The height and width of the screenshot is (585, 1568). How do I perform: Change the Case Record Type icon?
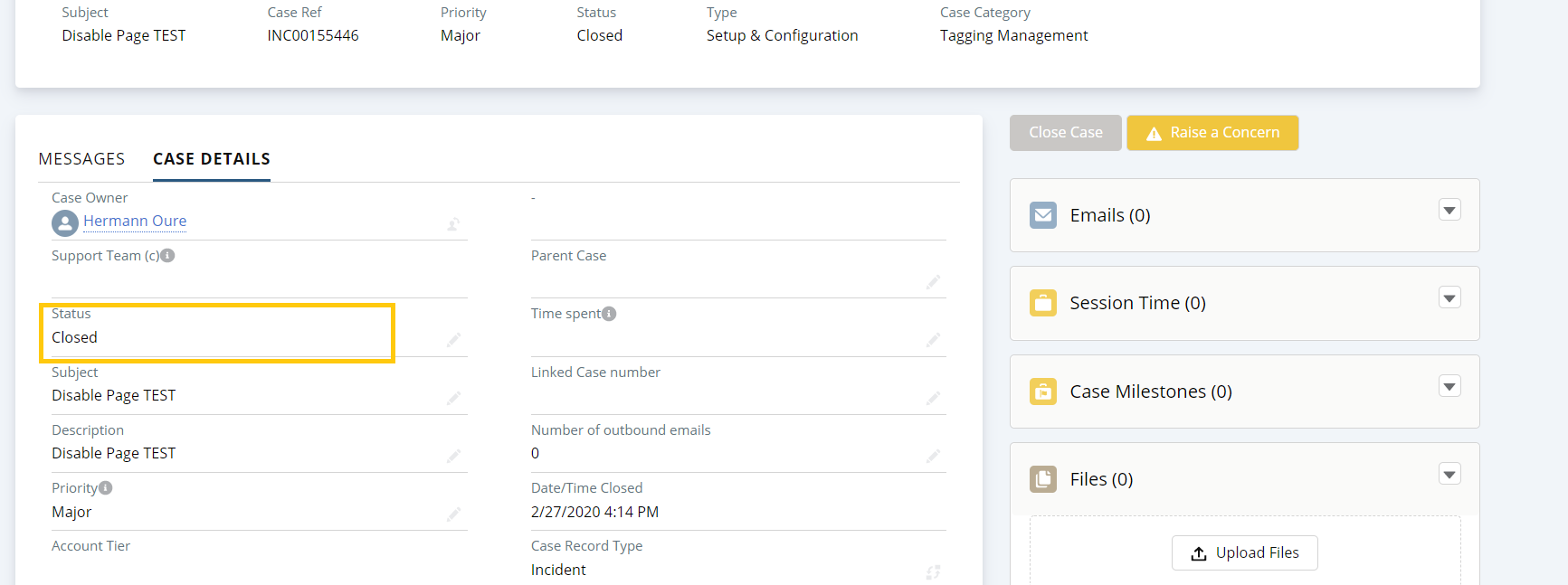coord(933,571)
